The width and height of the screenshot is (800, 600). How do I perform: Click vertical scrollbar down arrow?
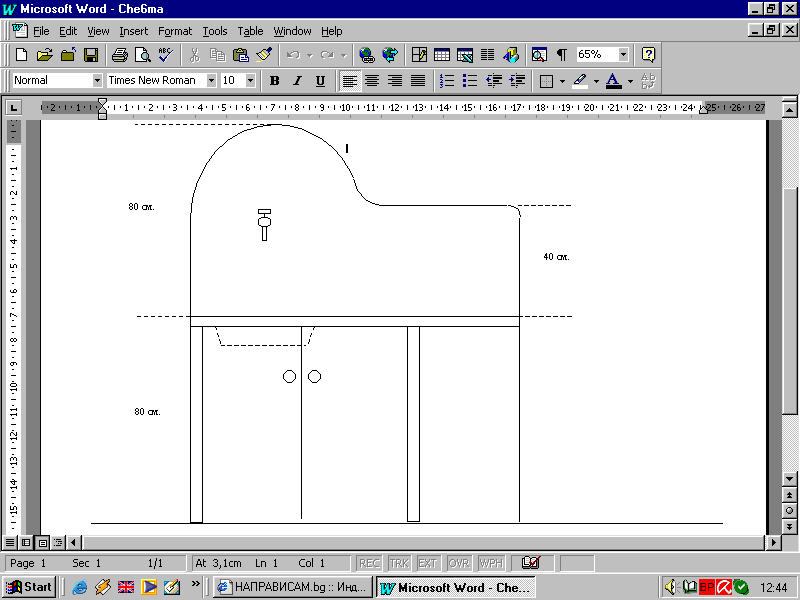pyautogui.click(x=789, y=479)
